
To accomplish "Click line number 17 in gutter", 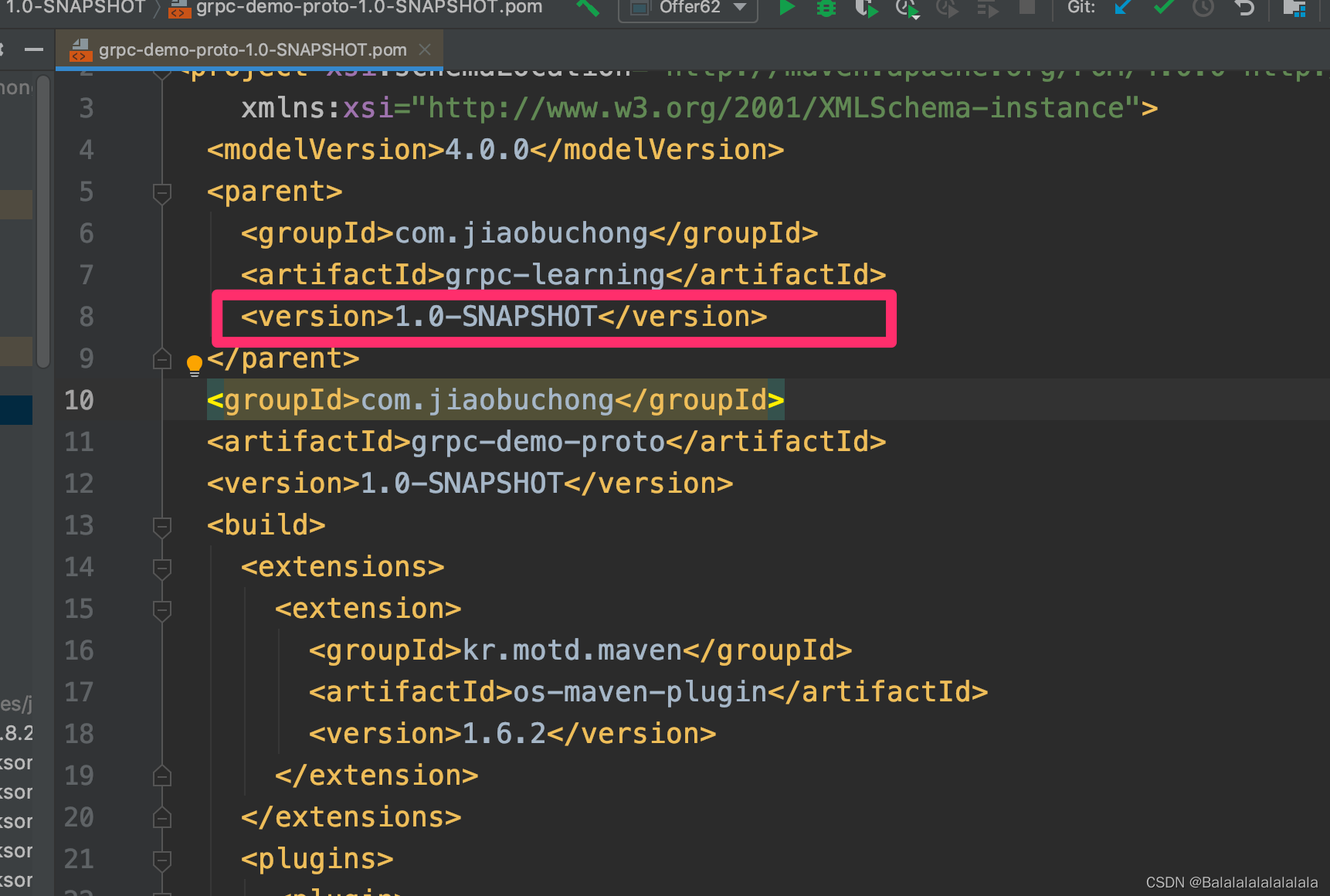I will tap(79, 692).
